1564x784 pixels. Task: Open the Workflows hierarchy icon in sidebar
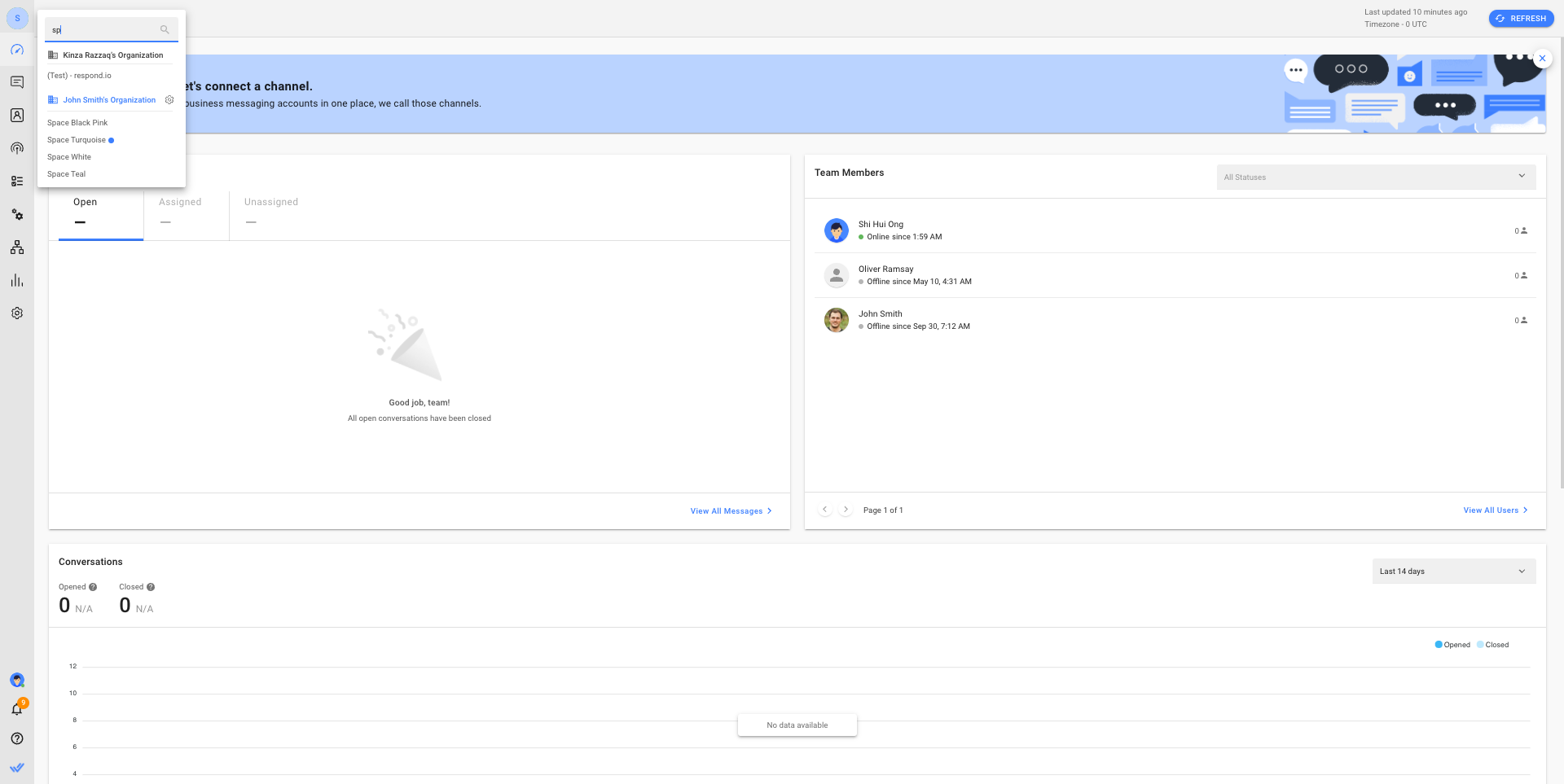[17, 247]
